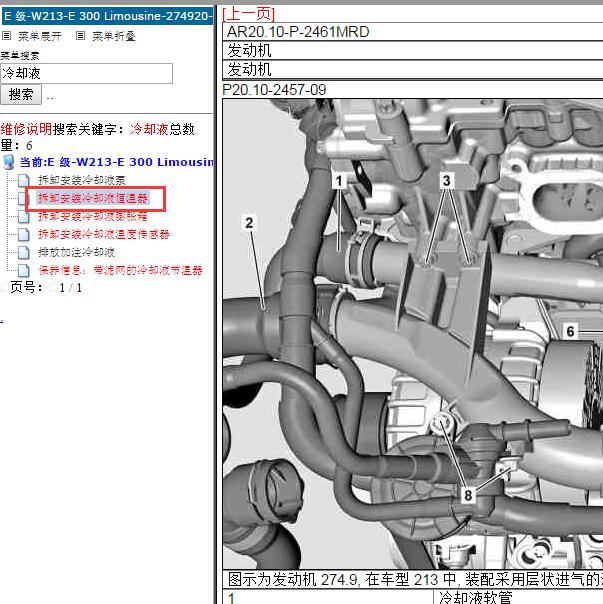The image size is (603, 604).
Task: Click the 搜索 search button
Action: click(21, 95)
